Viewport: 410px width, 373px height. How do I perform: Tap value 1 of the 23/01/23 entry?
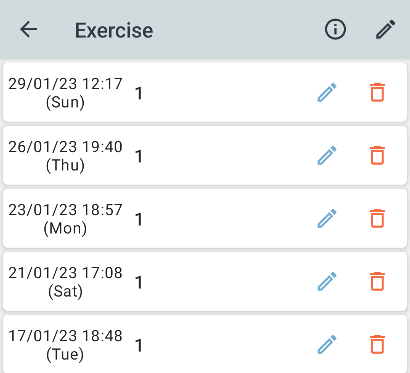139,219
